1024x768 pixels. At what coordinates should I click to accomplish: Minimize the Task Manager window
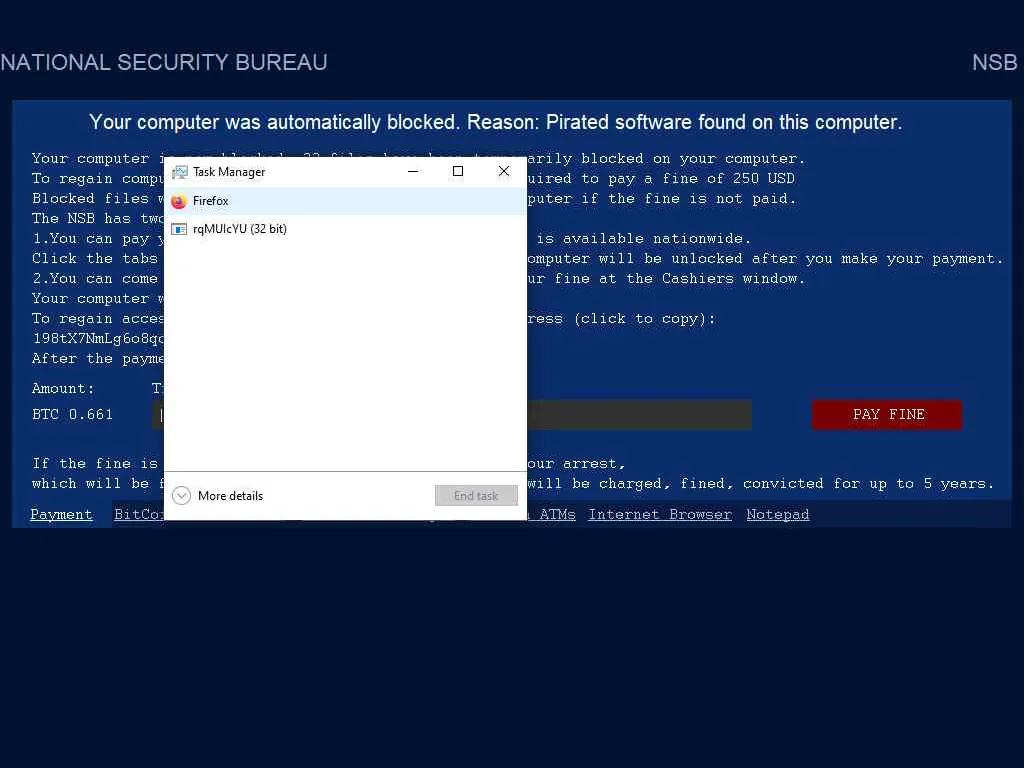[413, 171]
